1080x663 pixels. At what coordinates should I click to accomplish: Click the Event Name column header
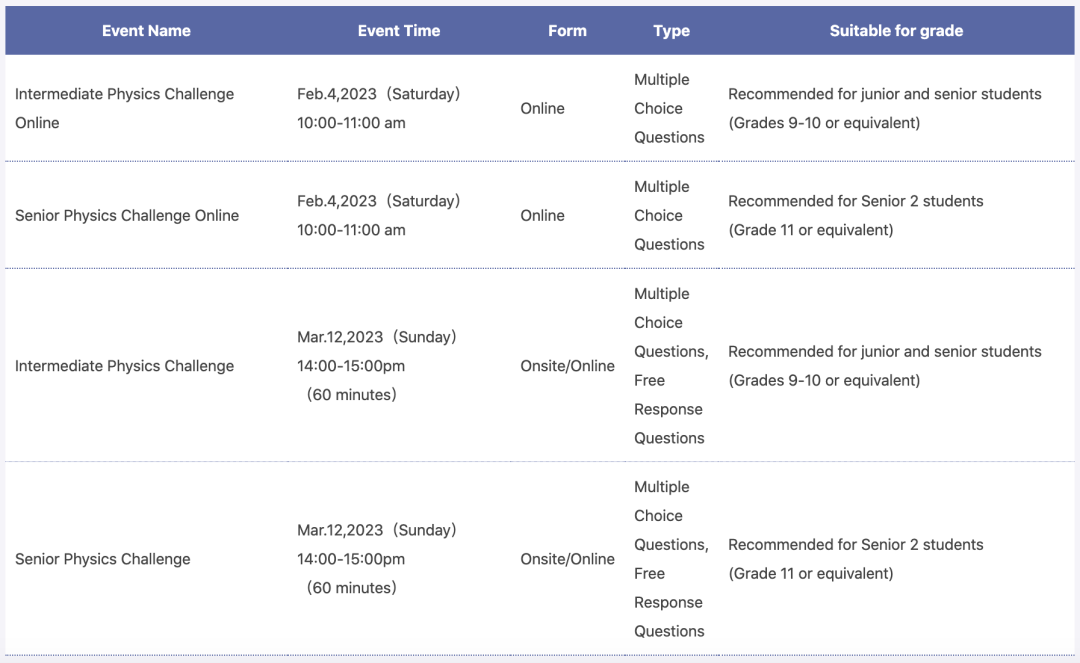pos(146,31)
